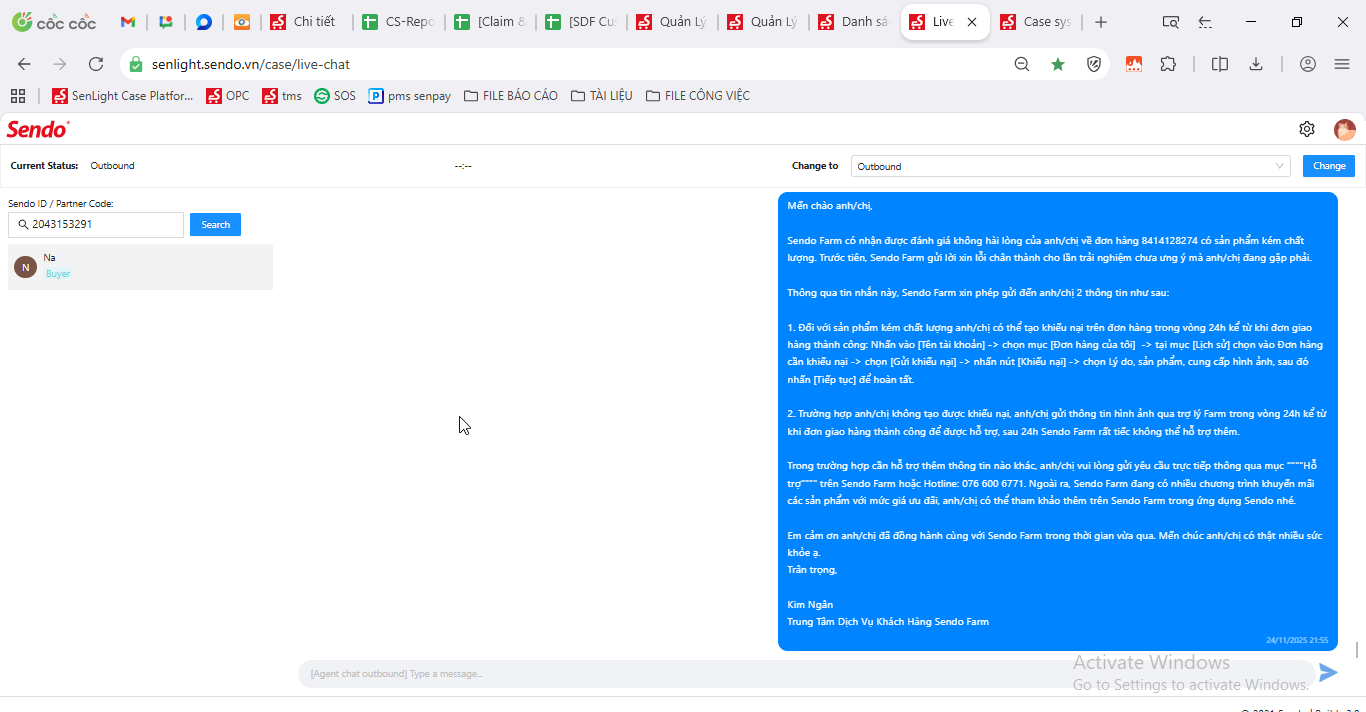
Task: Click the Change button
Action: pyautogui.click(x=1329, y=166)
